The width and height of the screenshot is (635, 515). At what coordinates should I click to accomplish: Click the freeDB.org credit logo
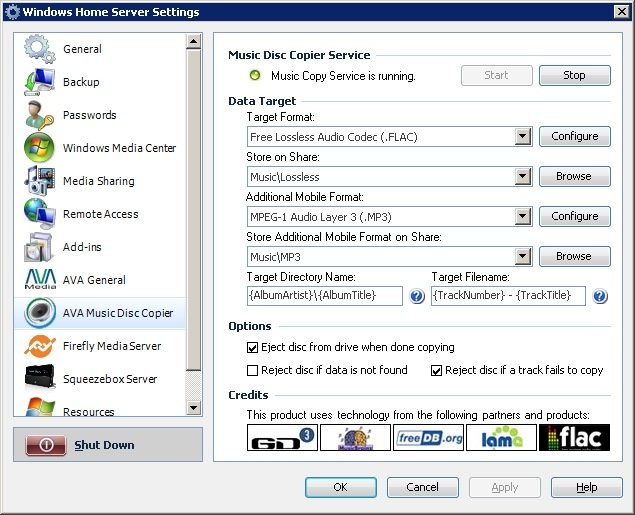(x=428, y=437)
